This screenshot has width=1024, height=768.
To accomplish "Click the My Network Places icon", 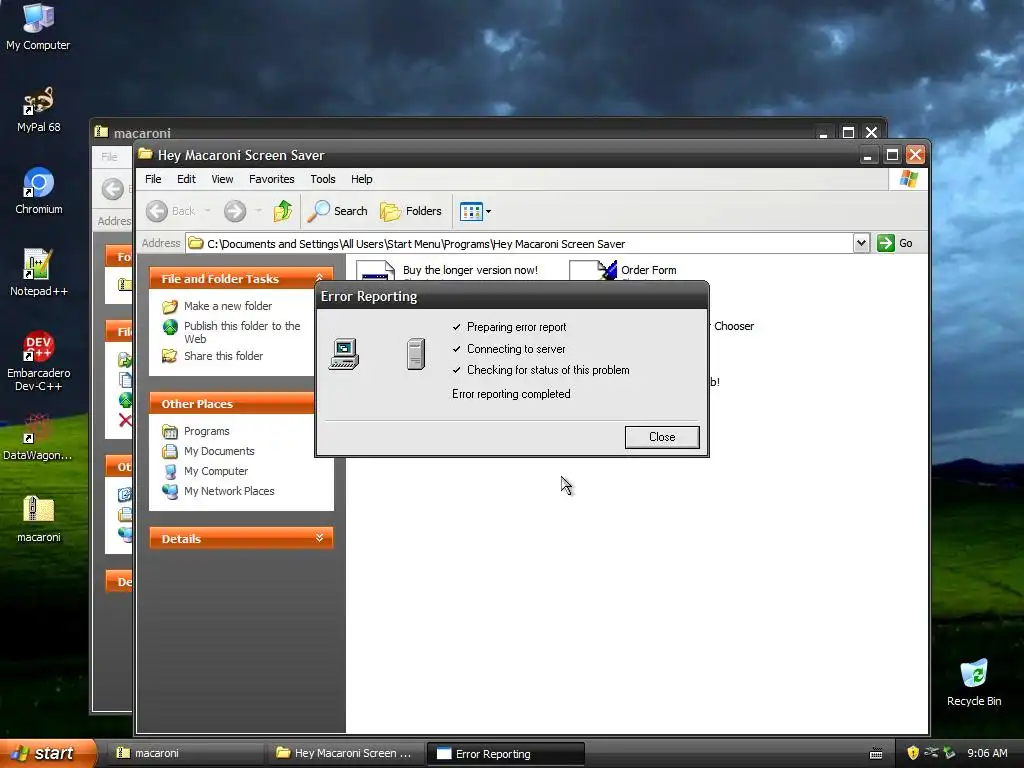I will tap(170, 491).
